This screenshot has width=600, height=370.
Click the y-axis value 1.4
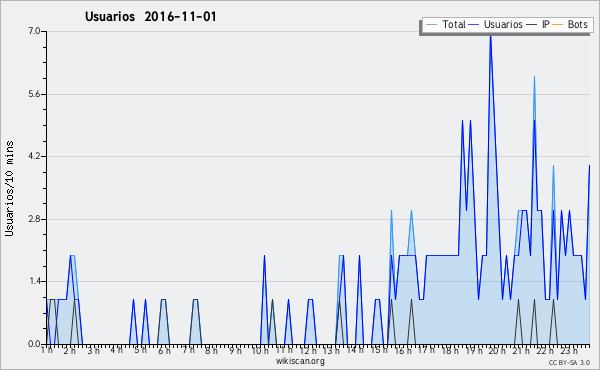34,282
